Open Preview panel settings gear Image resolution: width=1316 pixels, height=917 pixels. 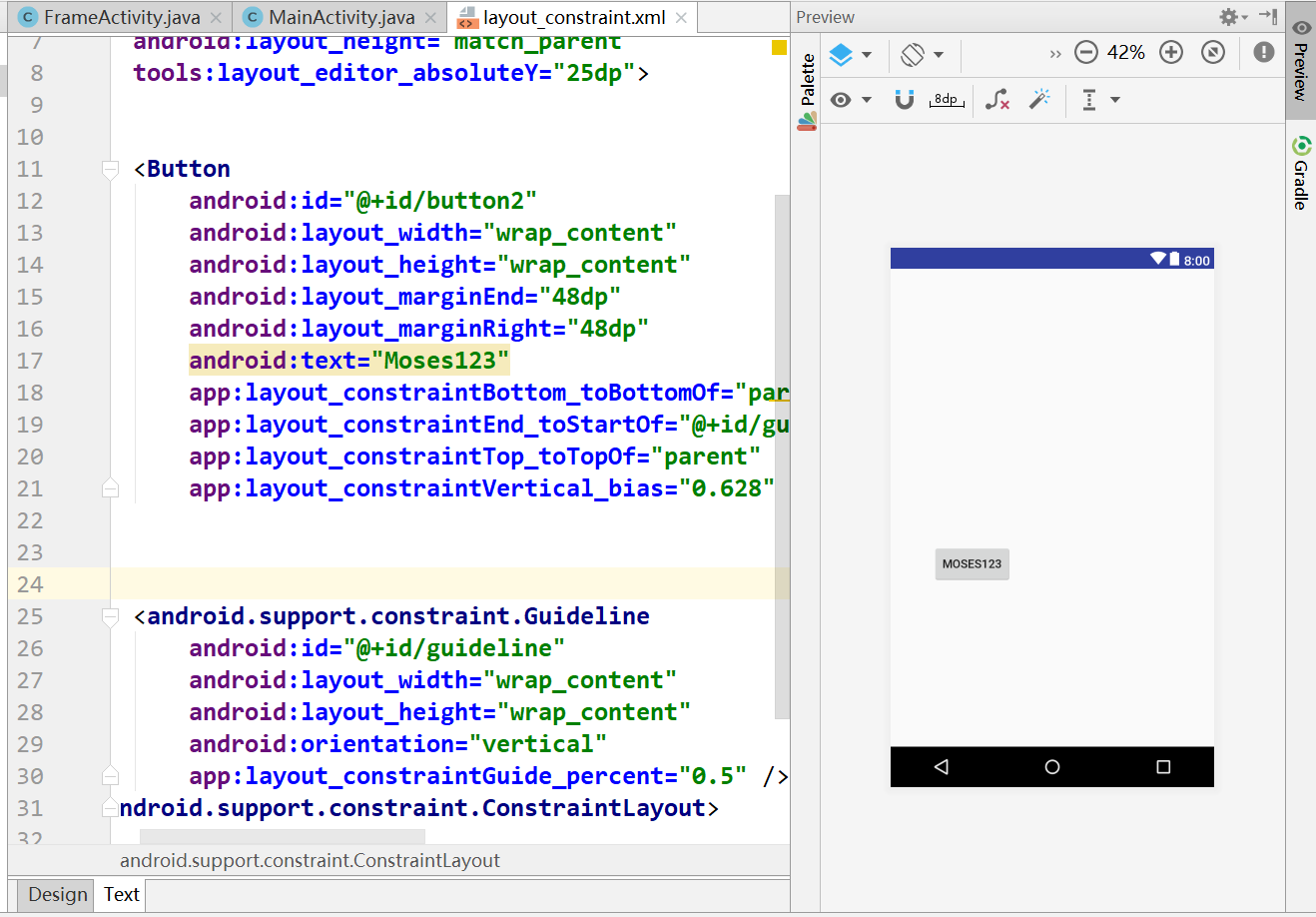tap(1229, 17)
